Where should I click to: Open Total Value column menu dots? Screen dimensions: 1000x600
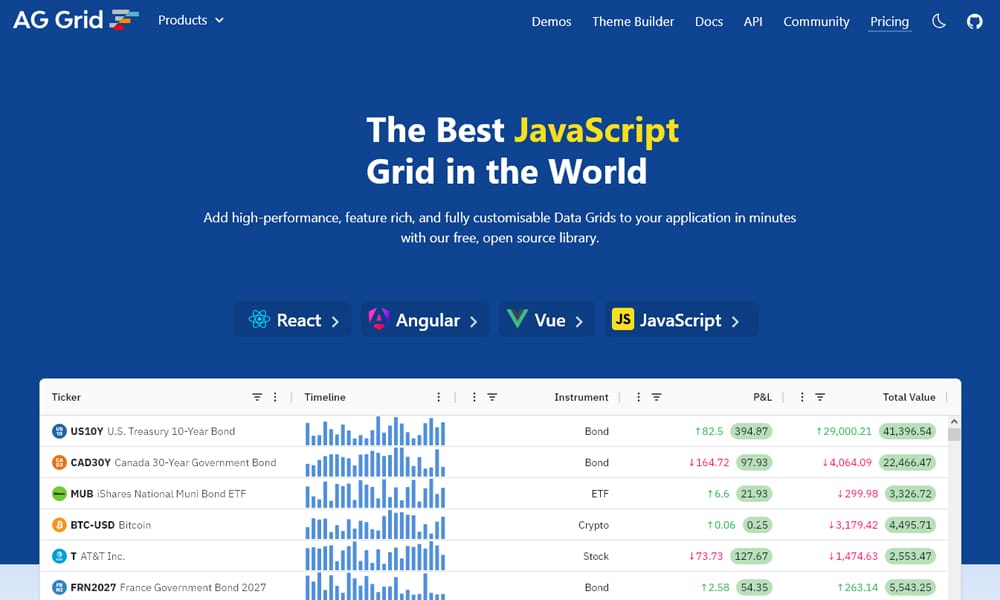(802, 397)
